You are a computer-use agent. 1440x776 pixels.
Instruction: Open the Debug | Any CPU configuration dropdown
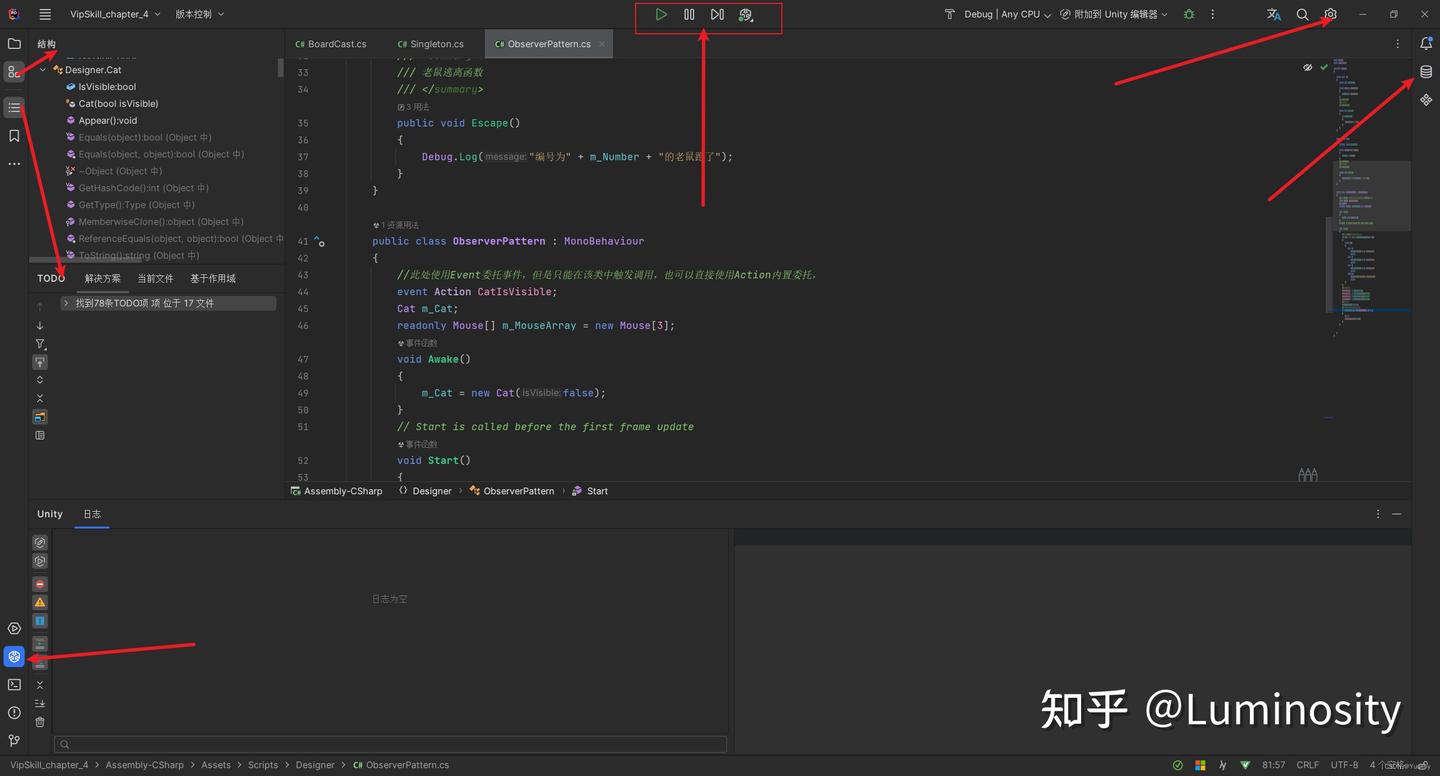pyautogui.click(x=1003, y=14)
